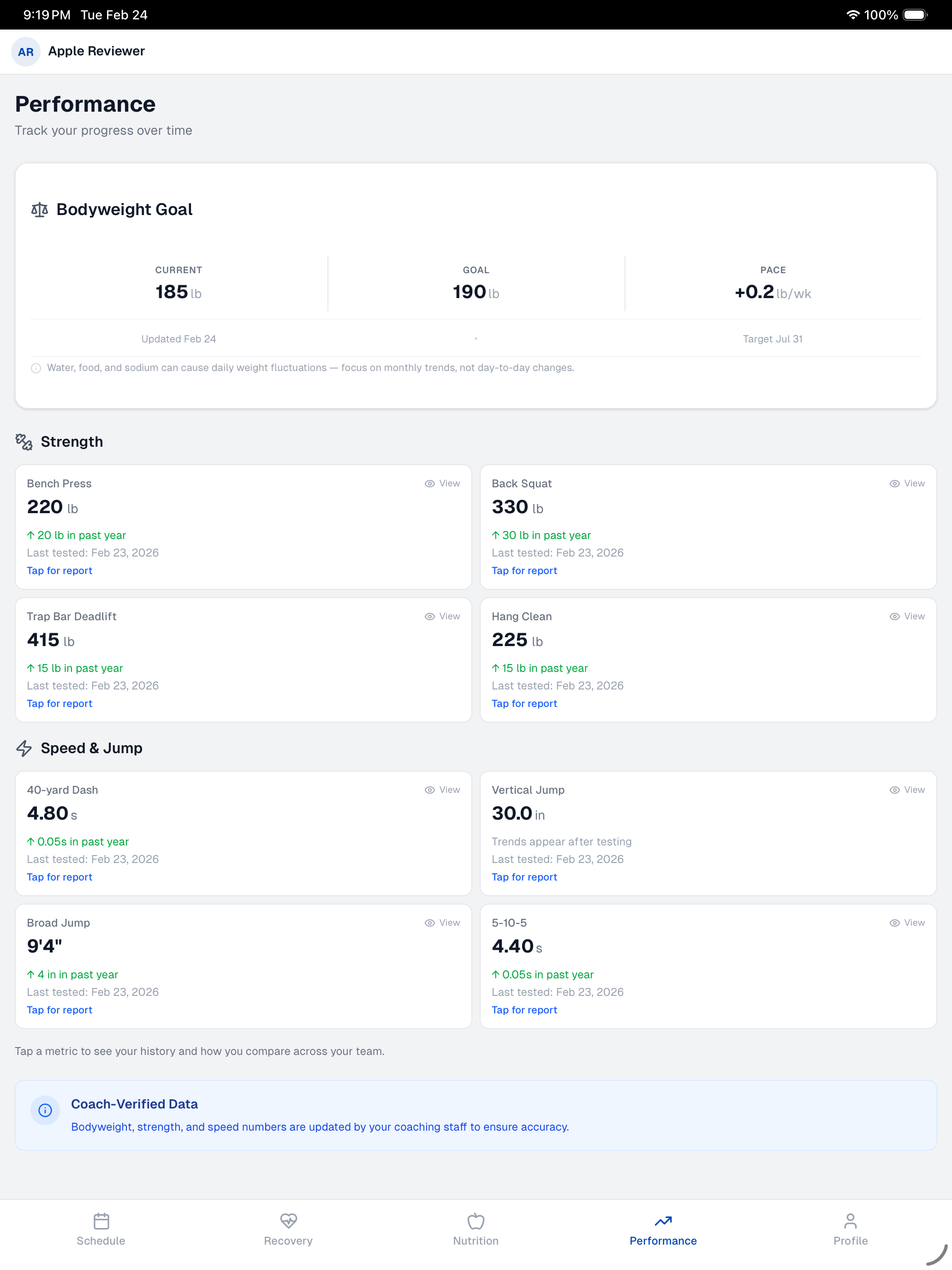Image resolution: width=952 pixels, height=1270 pixels.
Task: Click the Strength dumbbell icon
Action: 24,442
